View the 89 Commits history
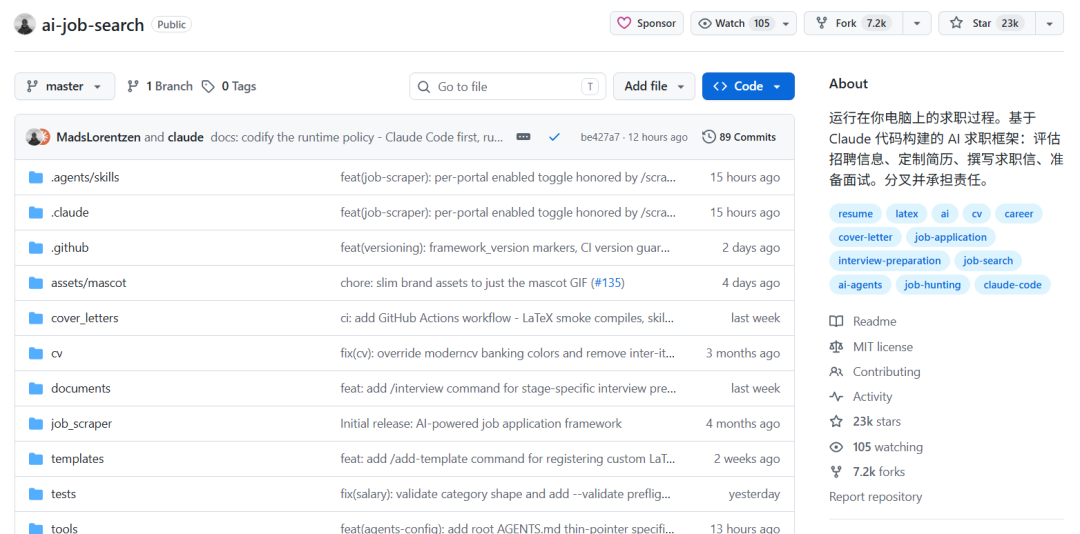 click(739, 137)
